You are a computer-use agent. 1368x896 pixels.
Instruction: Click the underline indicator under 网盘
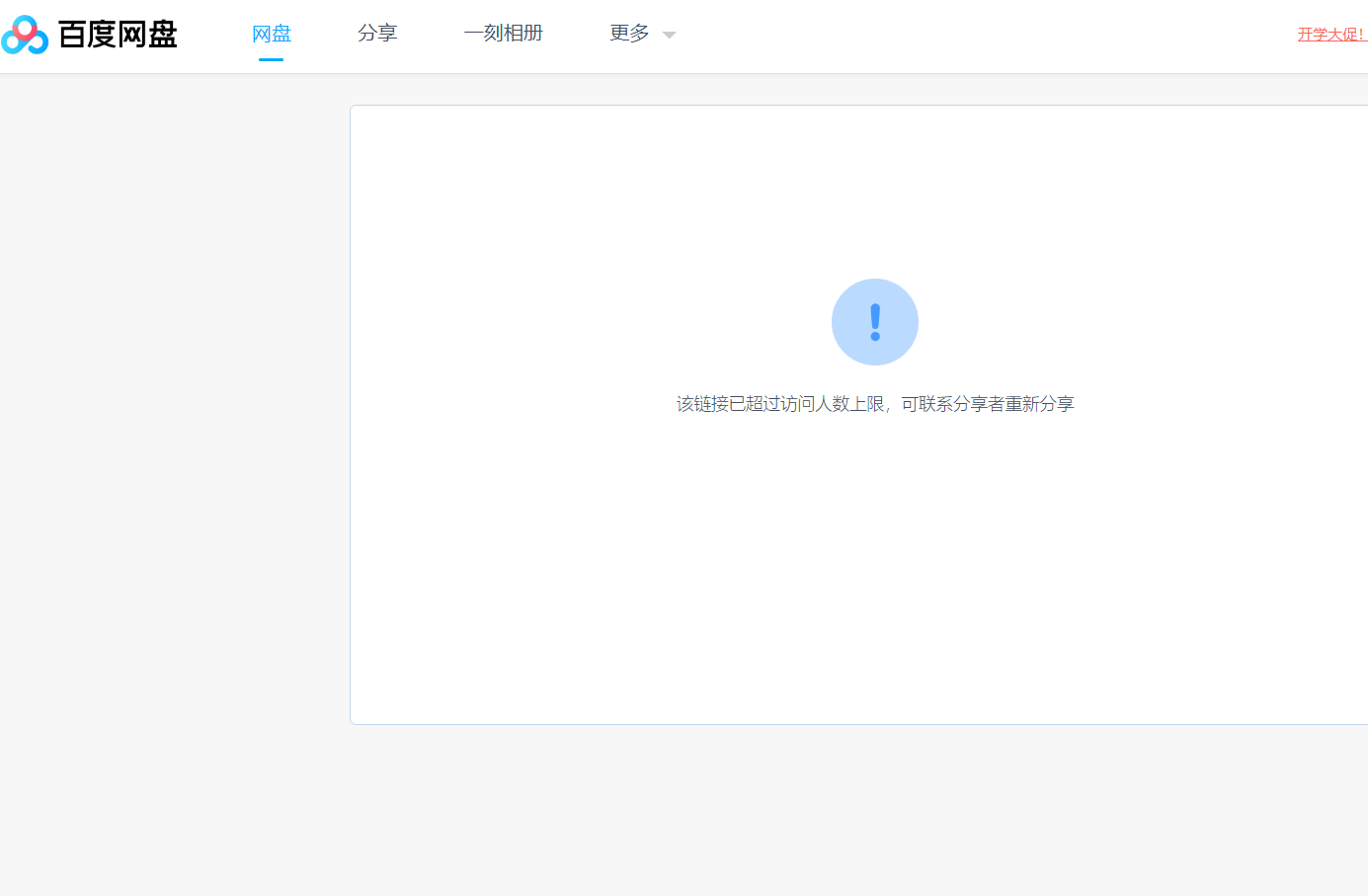click(272, 59)
